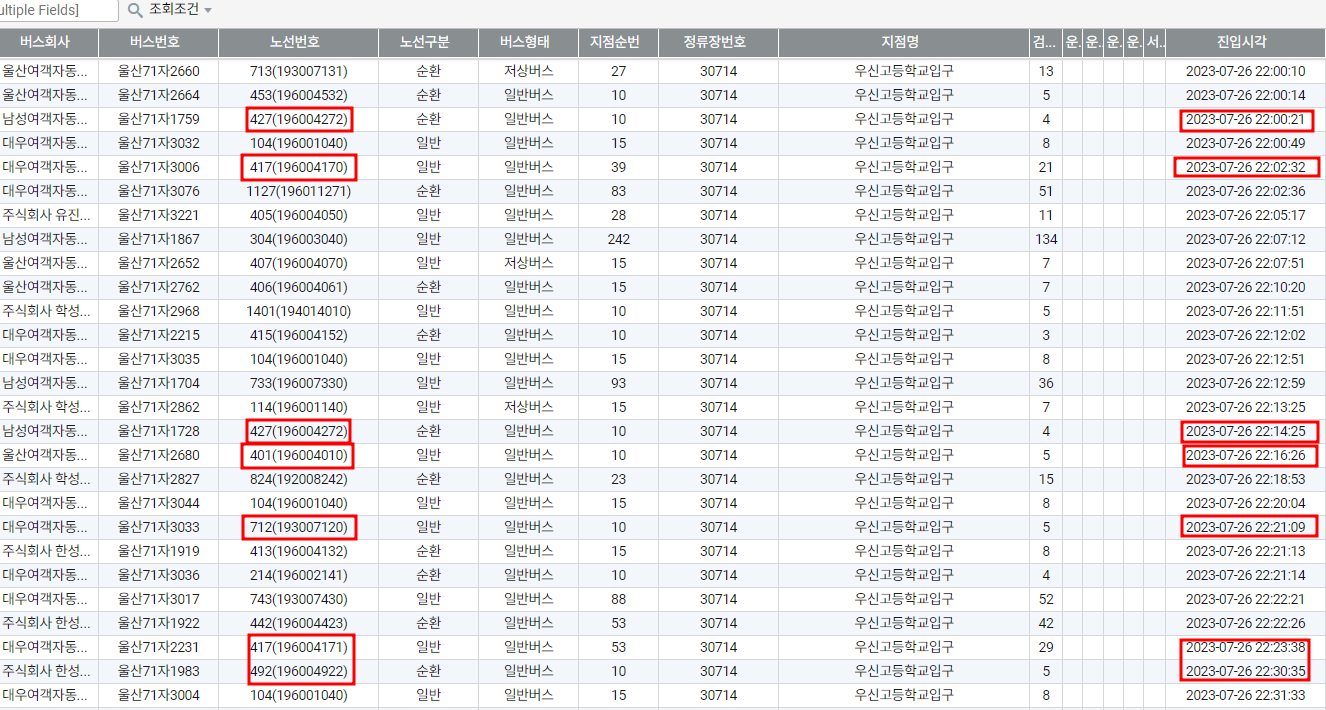Click route cell 304(196003040)
The height and width of the screenshot is (710, 1326).
(x=298, y=239)
